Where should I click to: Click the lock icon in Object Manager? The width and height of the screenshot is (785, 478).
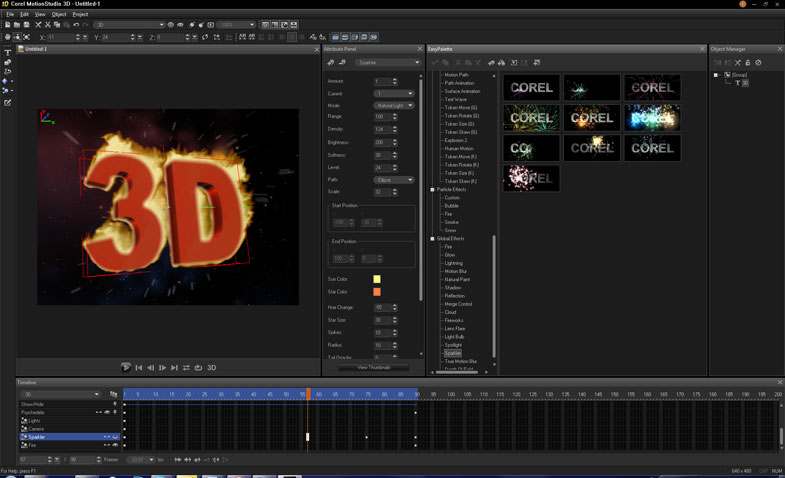[x=748, y=63]
